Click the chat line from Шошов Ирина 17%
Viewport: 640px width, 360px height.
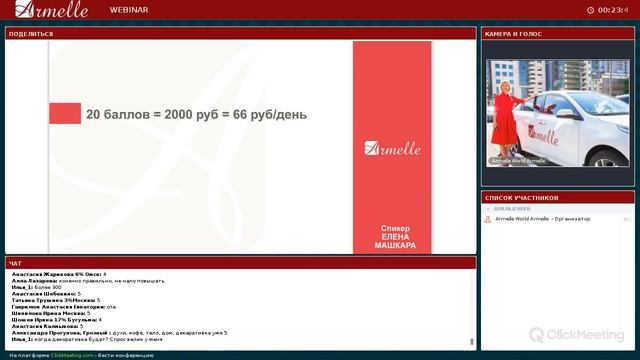point(57,320)
